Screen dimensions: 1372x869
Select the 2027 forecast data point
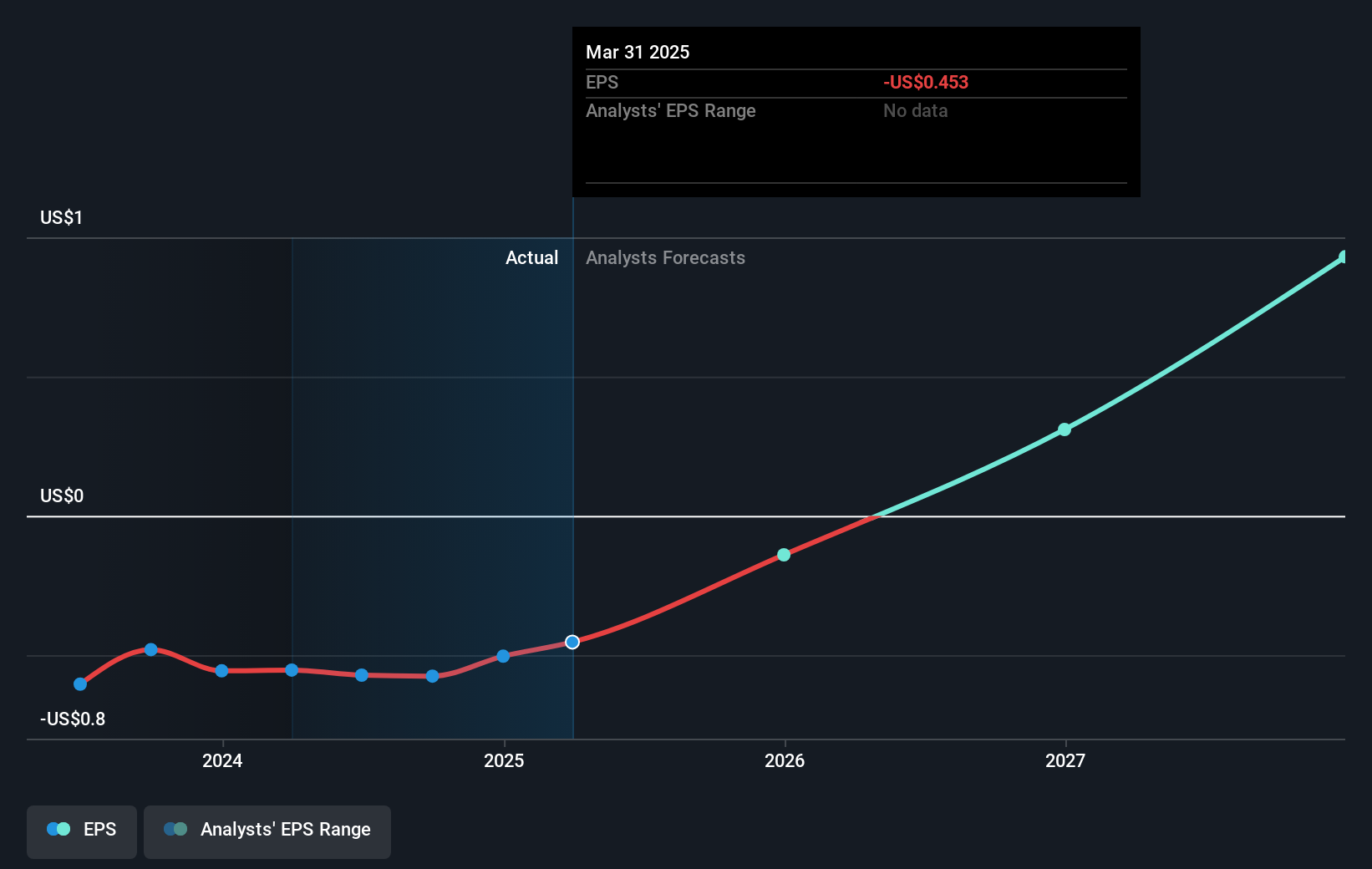(1065, 429)
